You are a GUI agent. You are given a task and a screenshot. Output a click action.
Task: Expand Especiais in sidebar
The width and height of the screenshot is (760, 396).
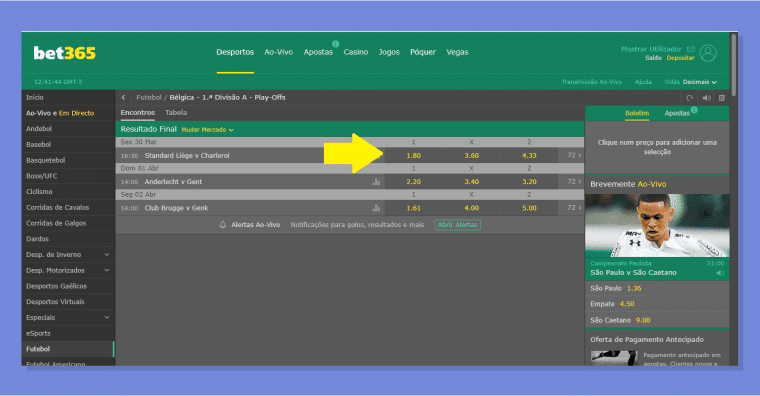point(68,317)
